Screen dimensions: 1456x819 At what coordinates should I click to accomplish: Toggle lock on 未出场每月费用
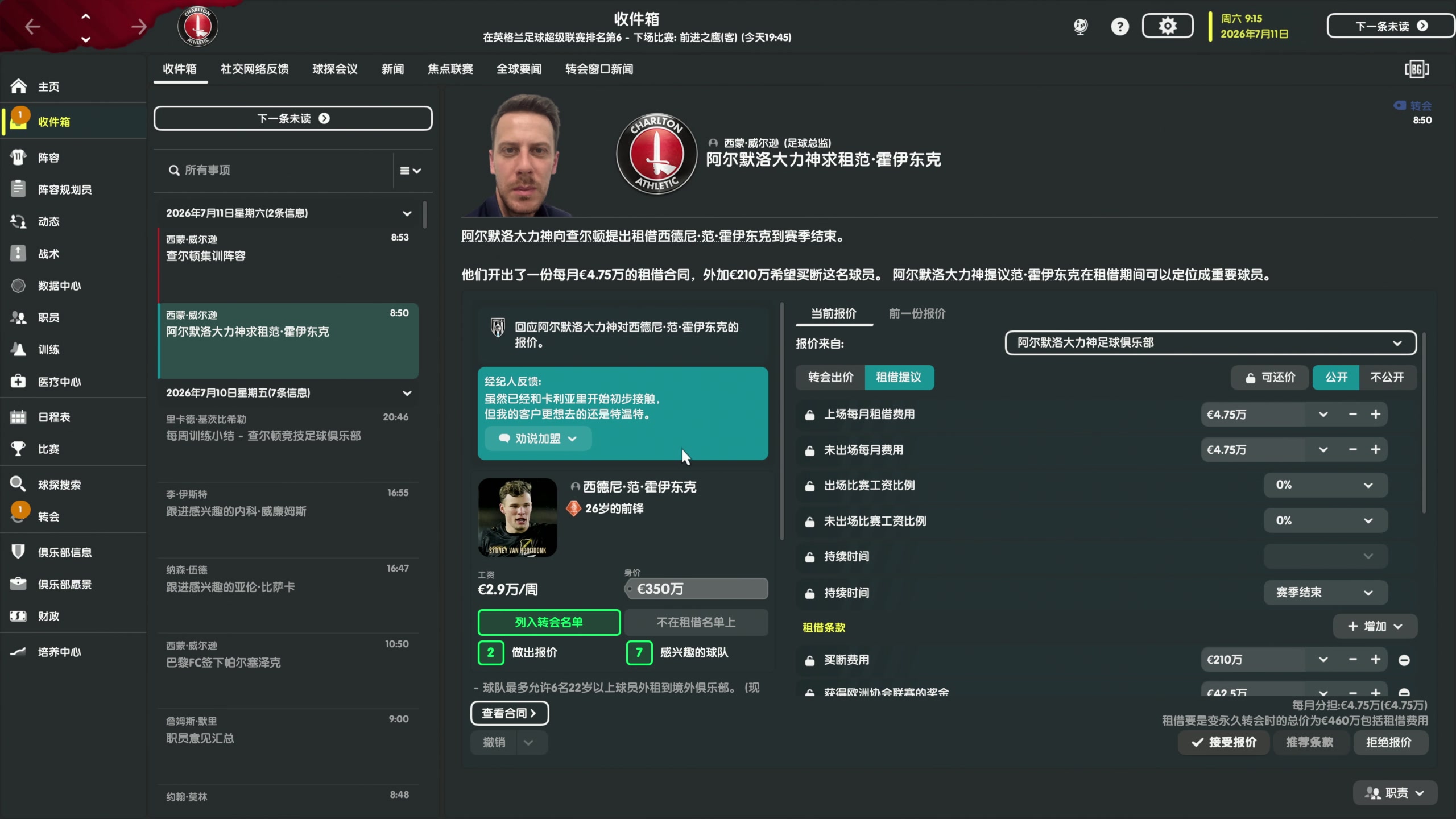(809, 450)
